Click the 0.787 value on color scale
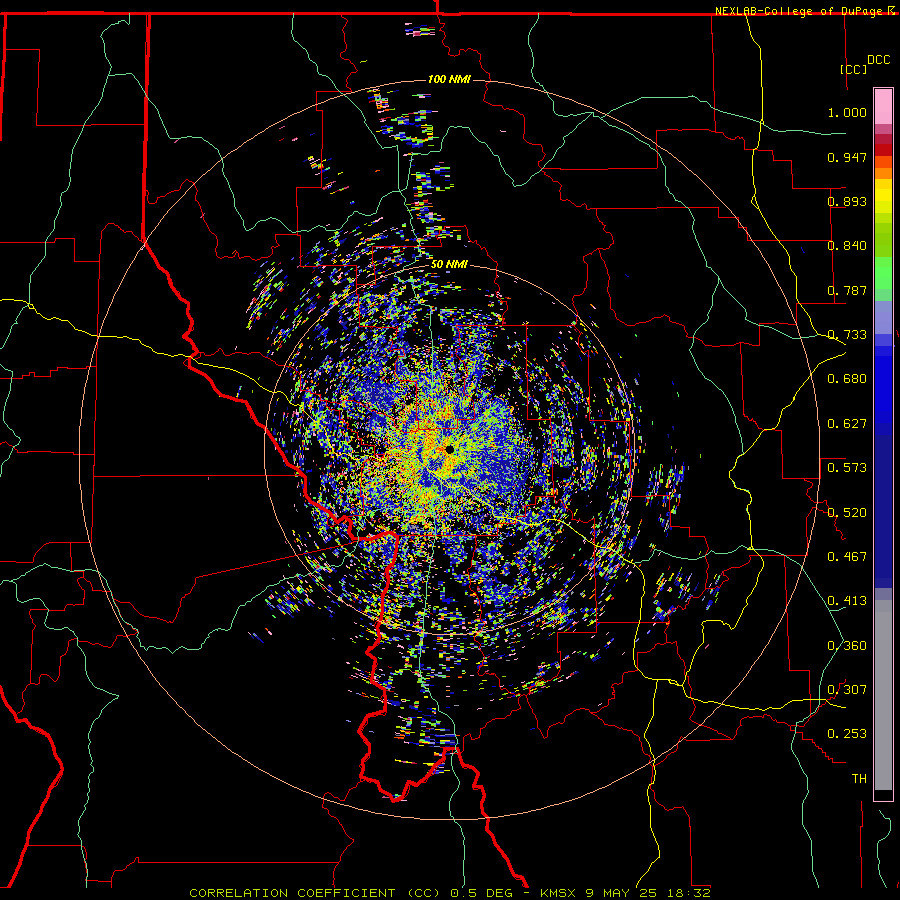The height and width of the screenshot is (900, 900). click(847, 290)
